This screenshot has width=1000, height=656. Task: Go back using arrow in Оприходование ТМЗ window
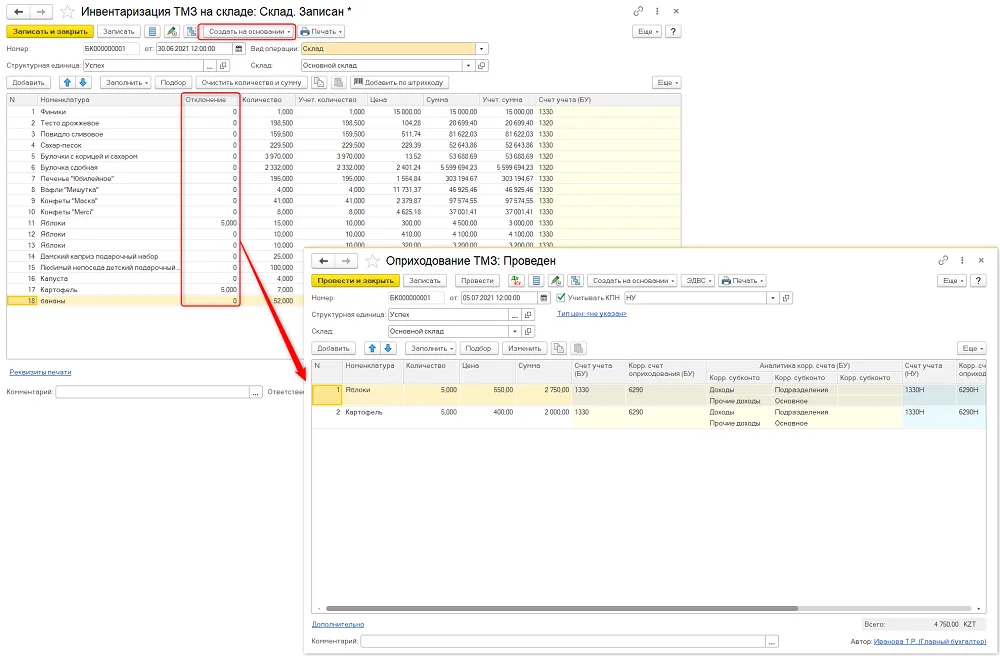[324, 261]
